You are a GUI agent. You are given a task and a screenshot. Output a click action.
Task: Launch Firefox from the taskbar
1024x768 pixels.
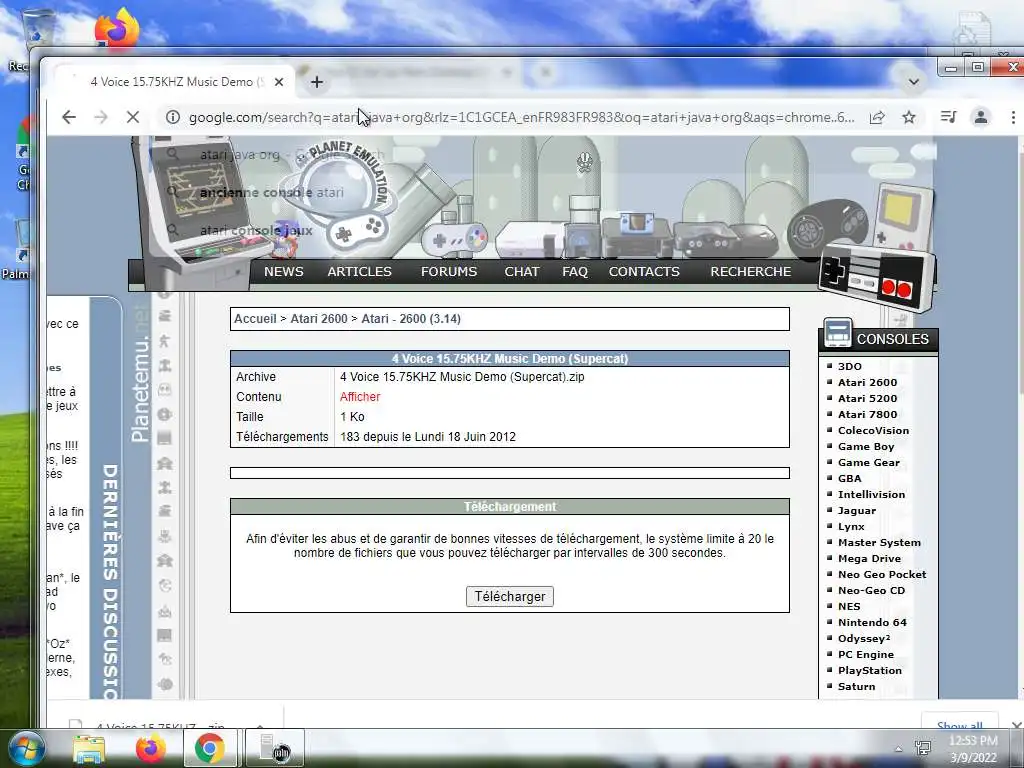[x=151, y=748]
